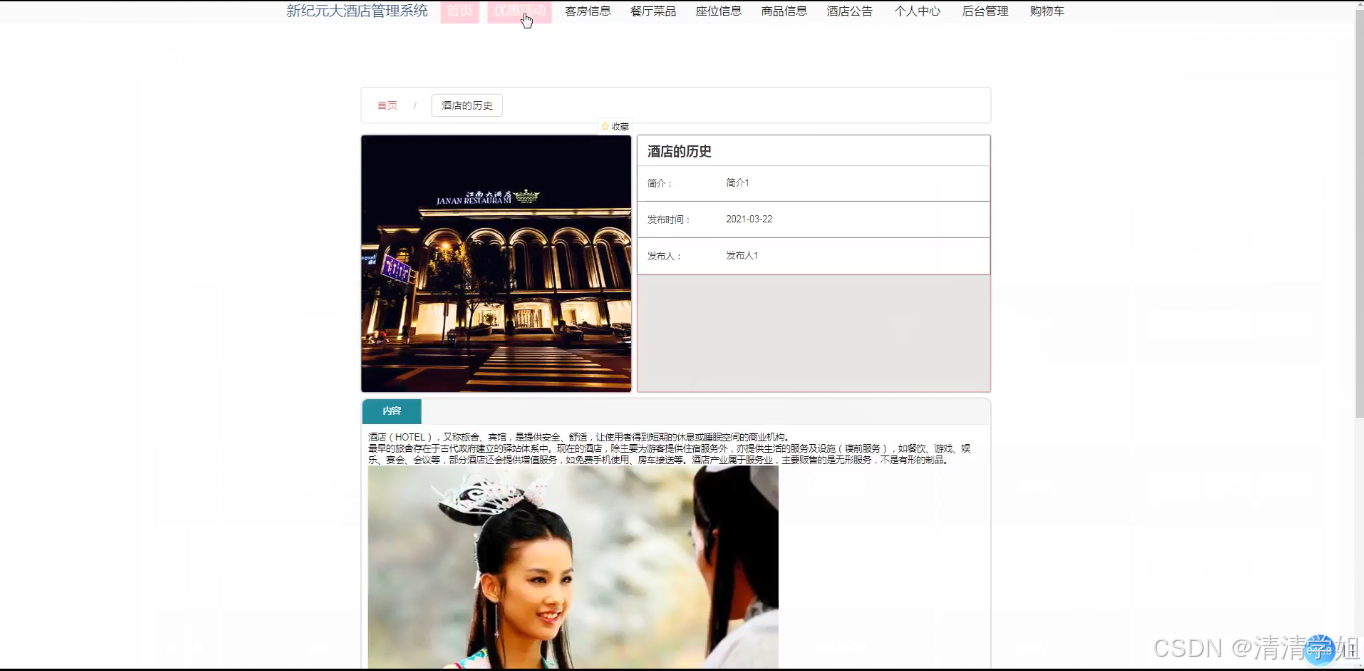
Task: Click the 简介 field value area
Action: coord(737,182)
